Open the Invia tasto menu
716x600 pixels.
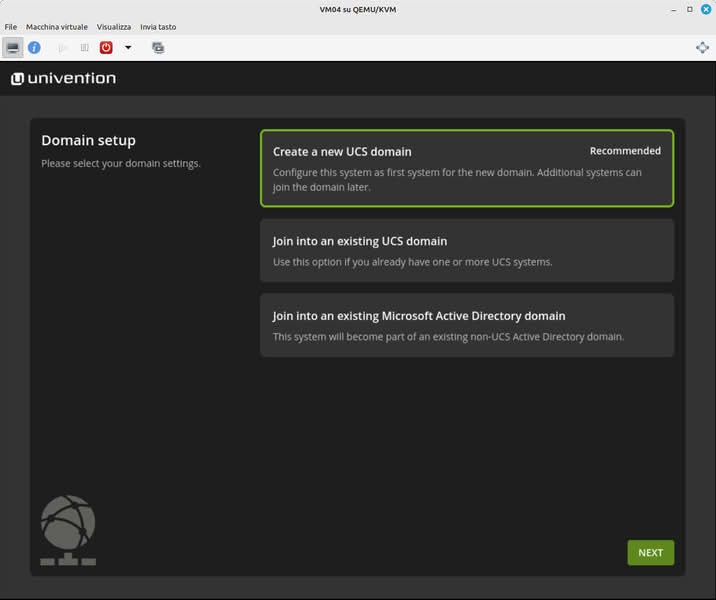[x=158, y=27]
